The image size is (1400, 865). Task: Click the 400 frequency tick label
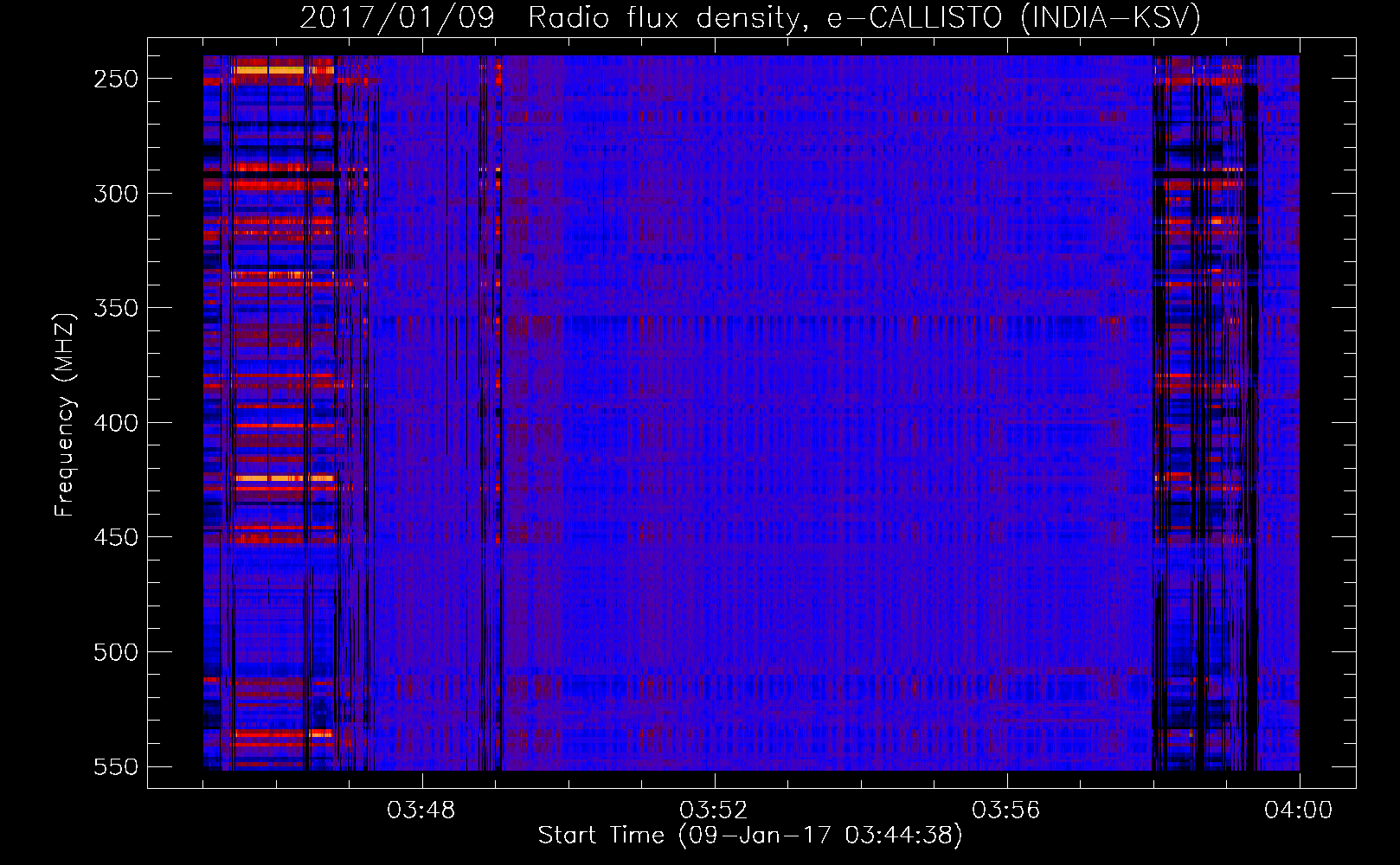tap(116, 423)
